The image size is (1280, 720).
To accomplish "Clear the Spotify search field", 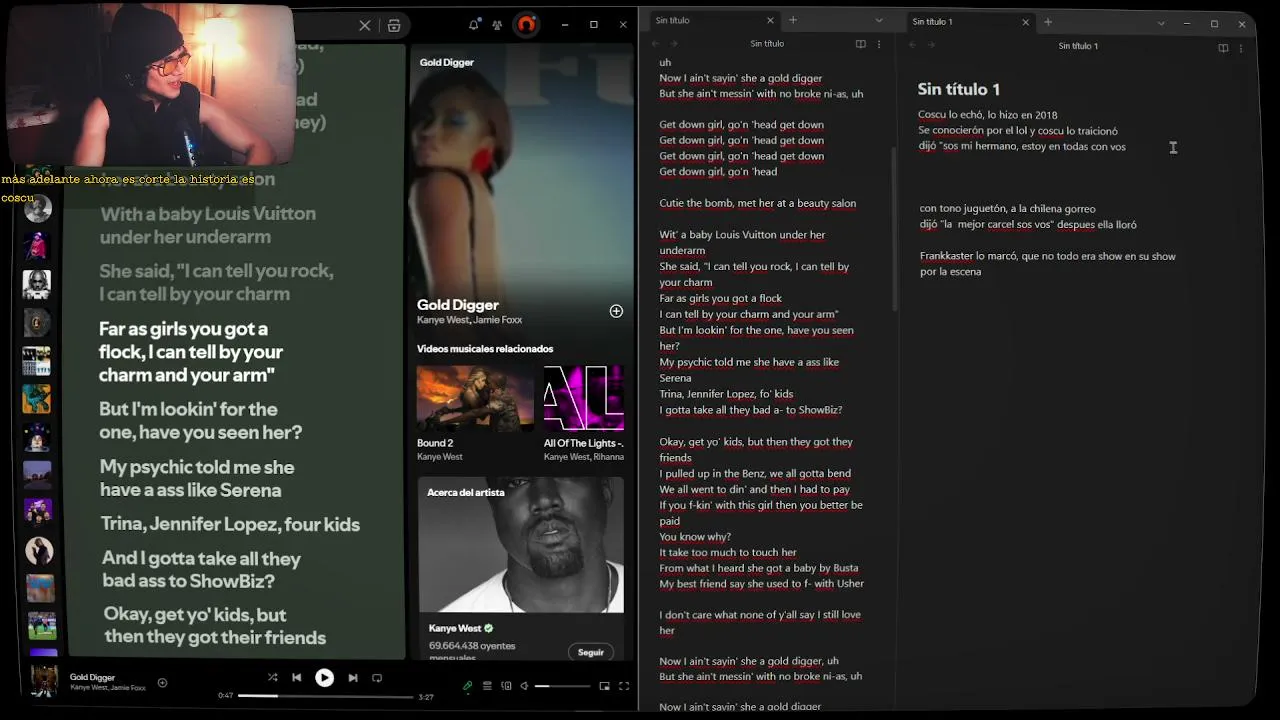I will coord(365,25).
